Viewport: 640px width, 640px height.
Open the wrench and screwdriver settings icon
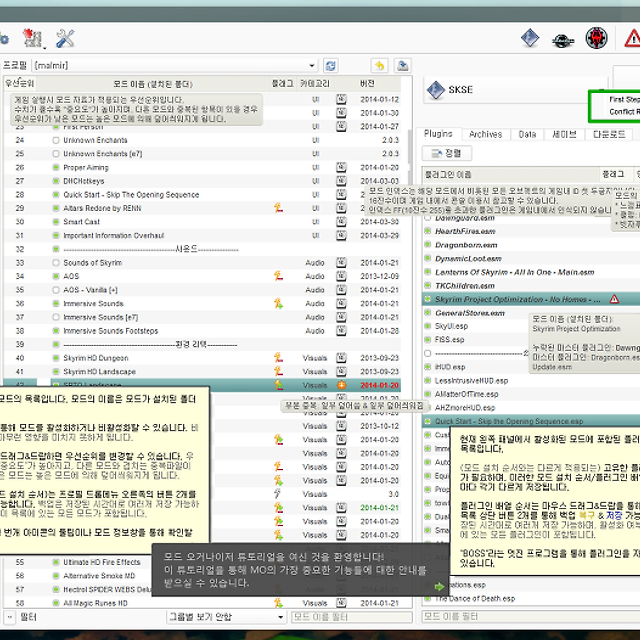tap(66, 39)
